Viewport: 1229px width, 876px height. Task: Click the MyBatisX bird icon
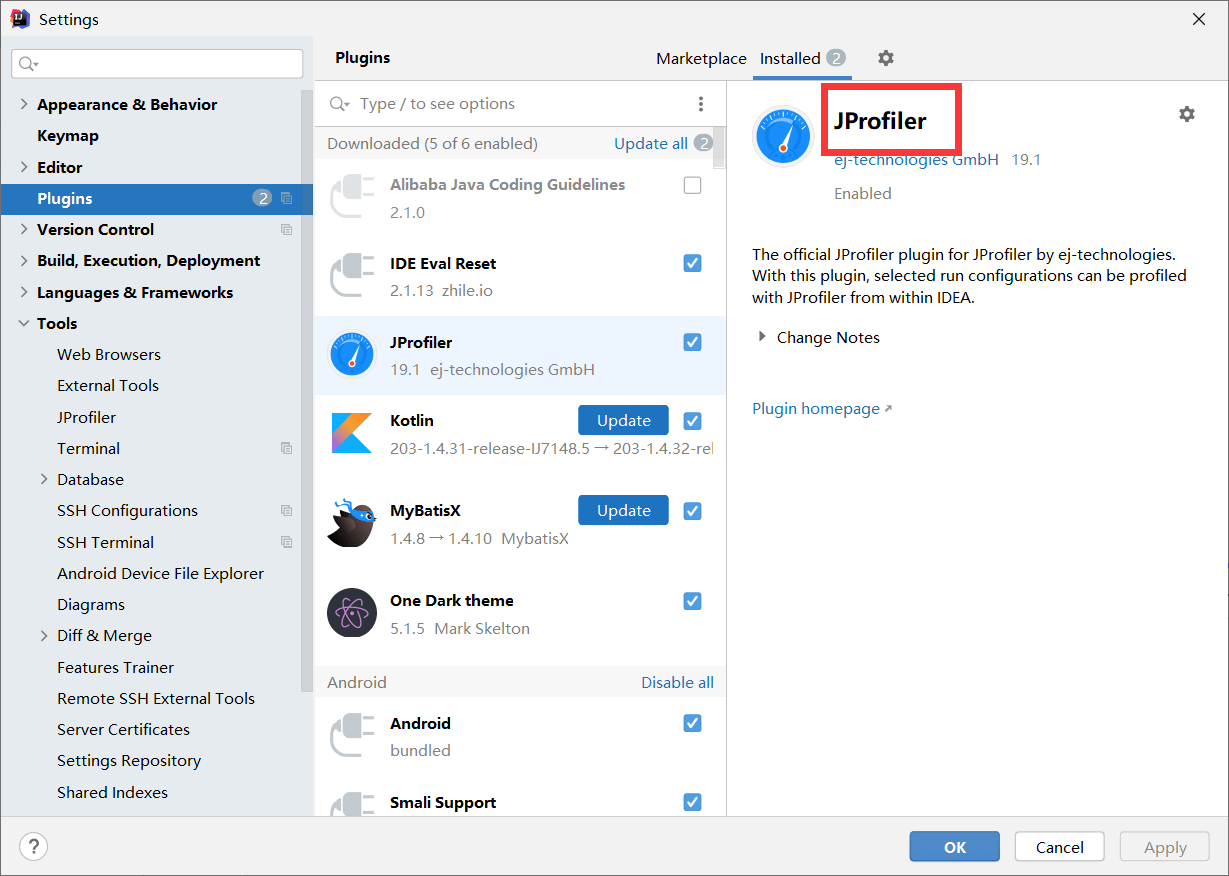click(351, 522)
